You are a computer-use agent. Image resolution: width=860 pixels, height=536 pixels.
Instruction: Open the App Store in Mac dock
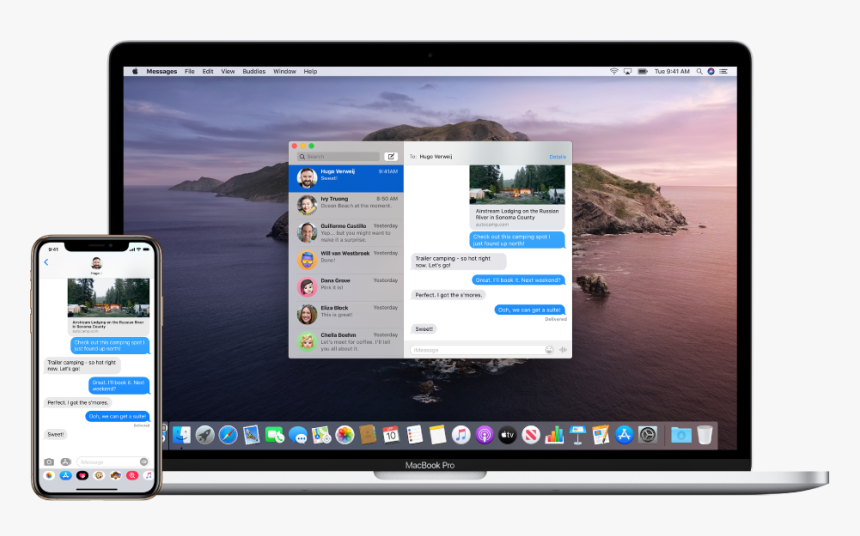[x=624, y=435]
